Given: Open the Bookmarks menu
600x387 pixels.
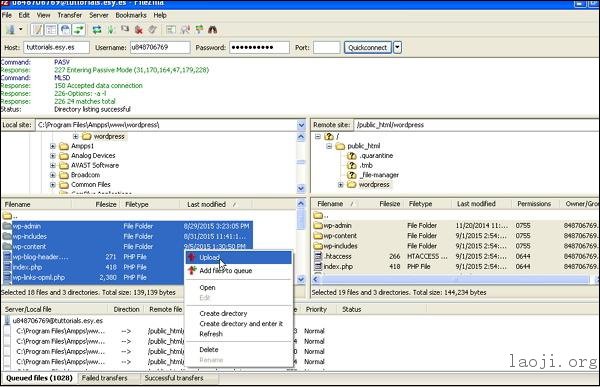Looking at the screenshot, I should pyautogui.click(x=131, y=15).
